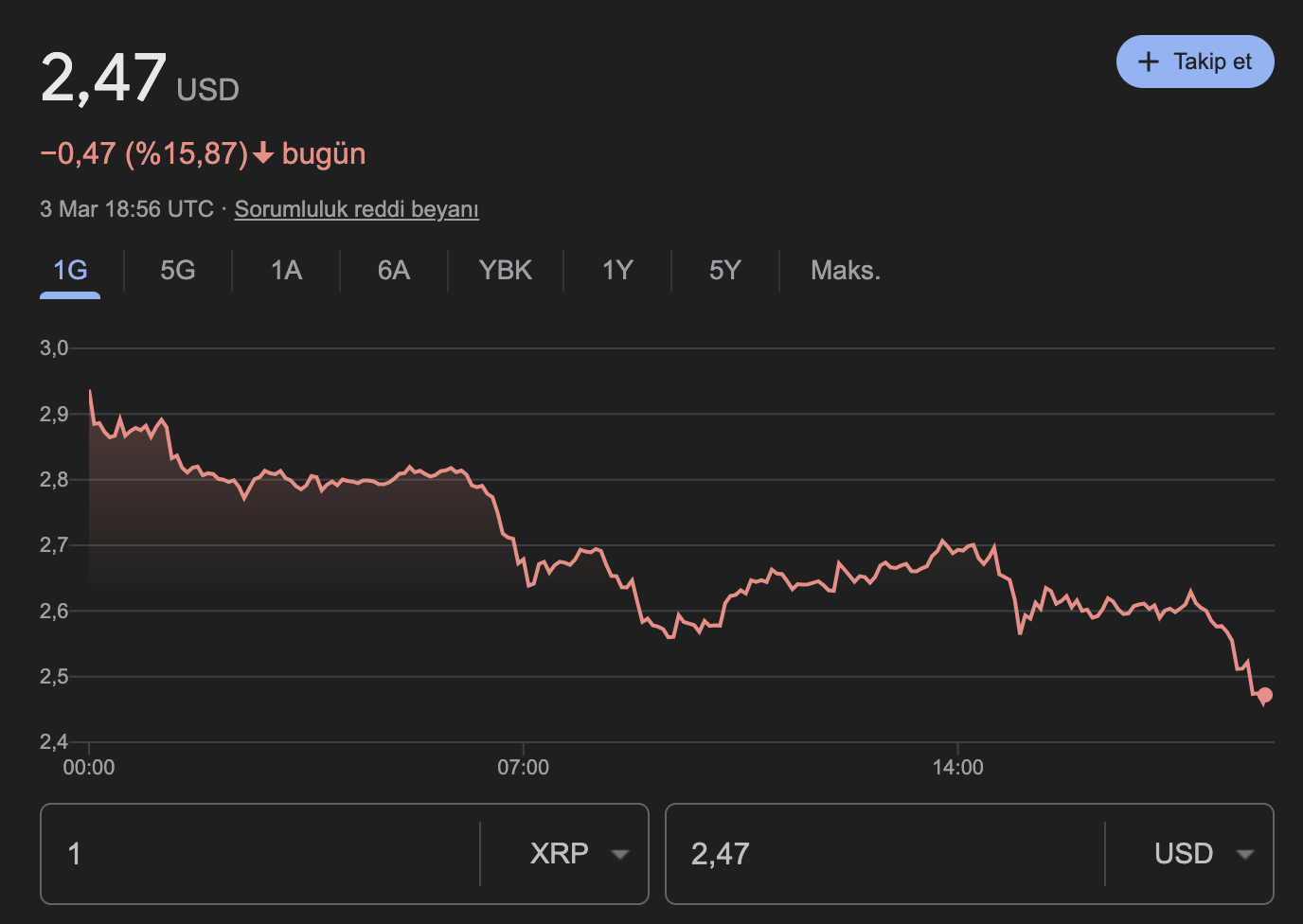1303x924 pixels.
Task: Click the 2,4 y-axis label
Action: coord(54,742)
